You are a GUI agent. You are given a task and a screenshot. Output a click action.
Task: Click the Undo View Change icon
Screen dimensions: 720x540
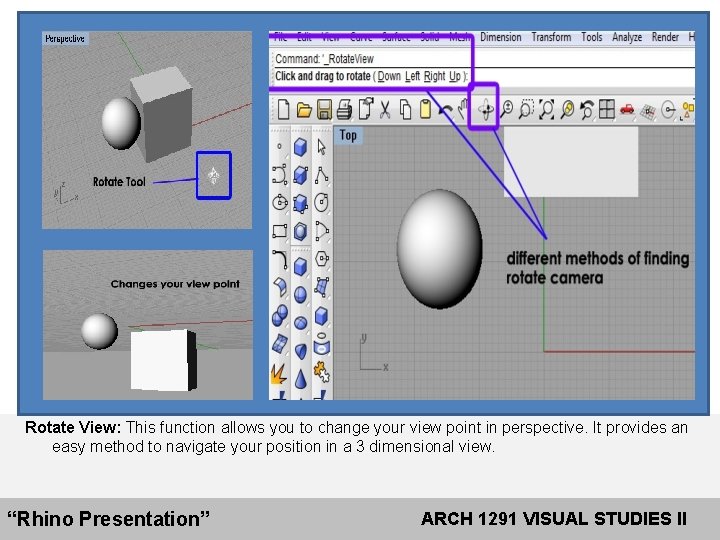coord(587,110)
